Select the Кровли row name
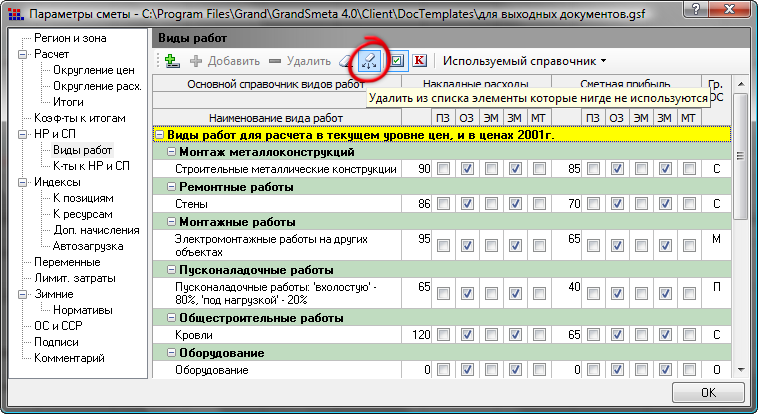The image size is (758, 414). coord(194,335)
